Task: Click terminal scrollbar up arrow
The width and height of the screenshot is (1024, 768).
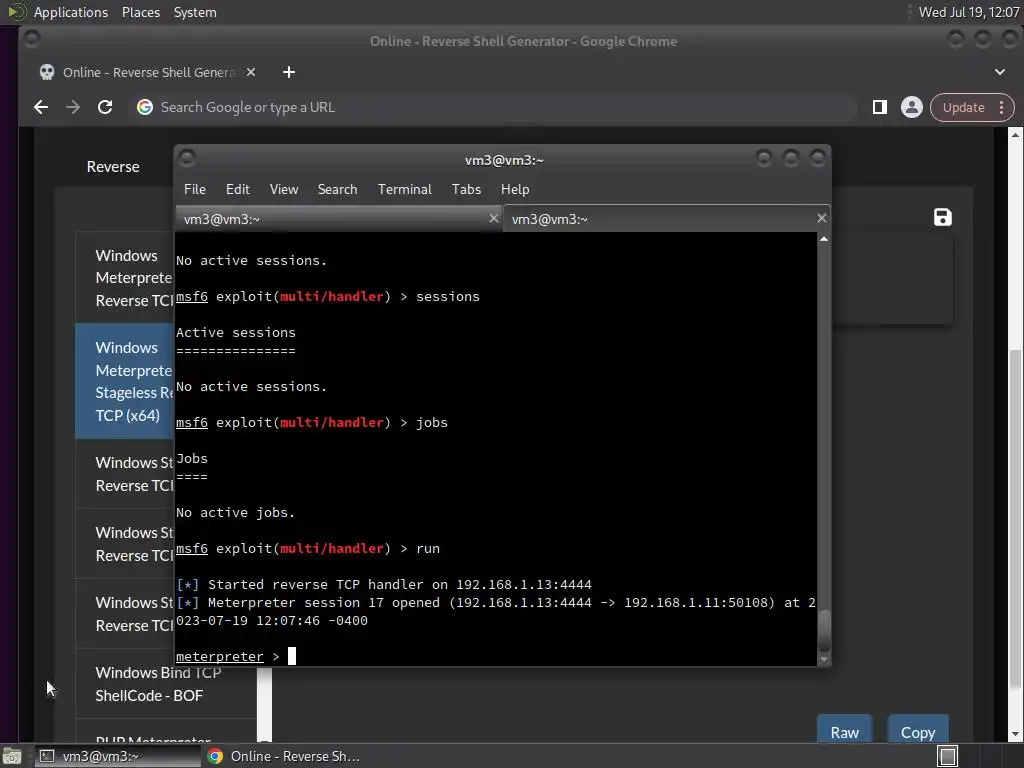Action: pos(824,239)
